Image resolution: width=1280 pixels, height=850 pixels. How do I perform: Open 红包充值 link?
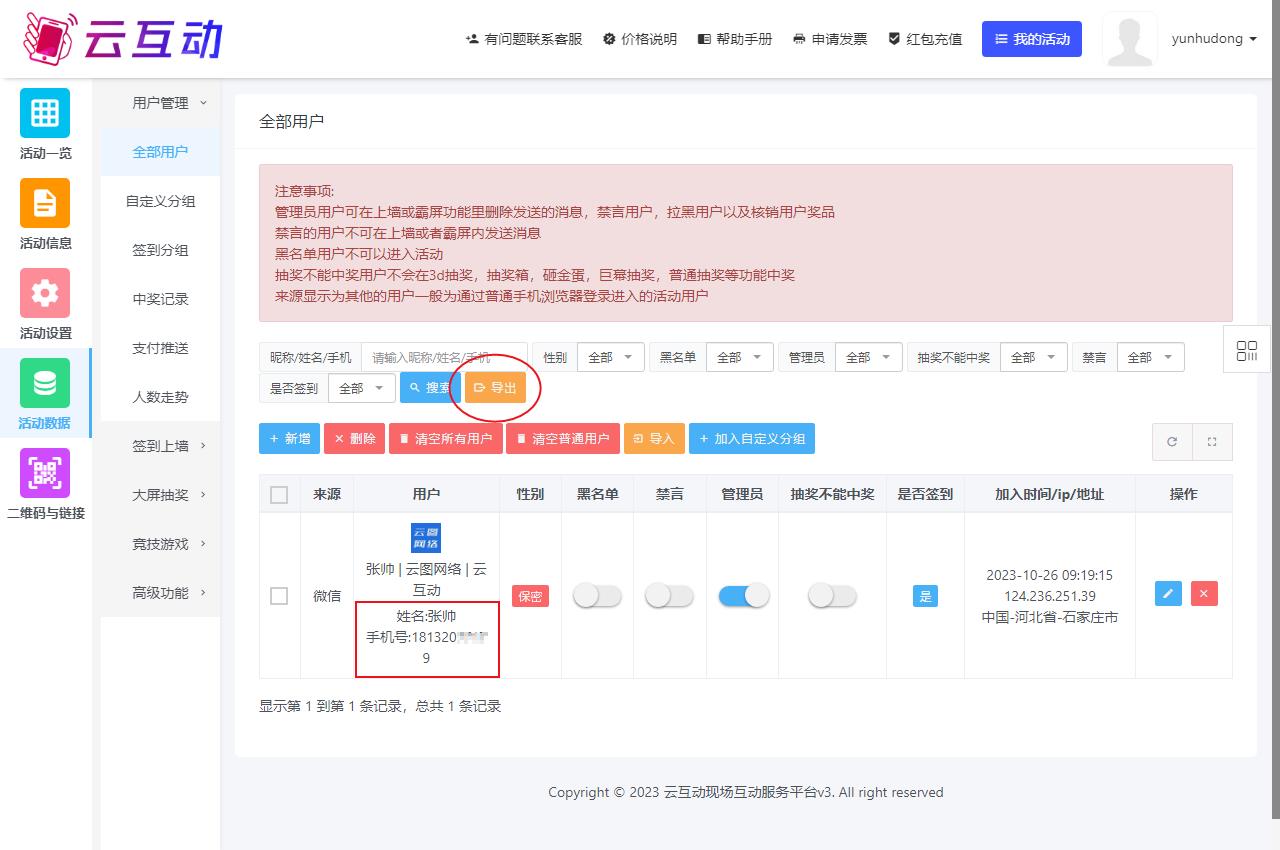click(x=925, y=39)
